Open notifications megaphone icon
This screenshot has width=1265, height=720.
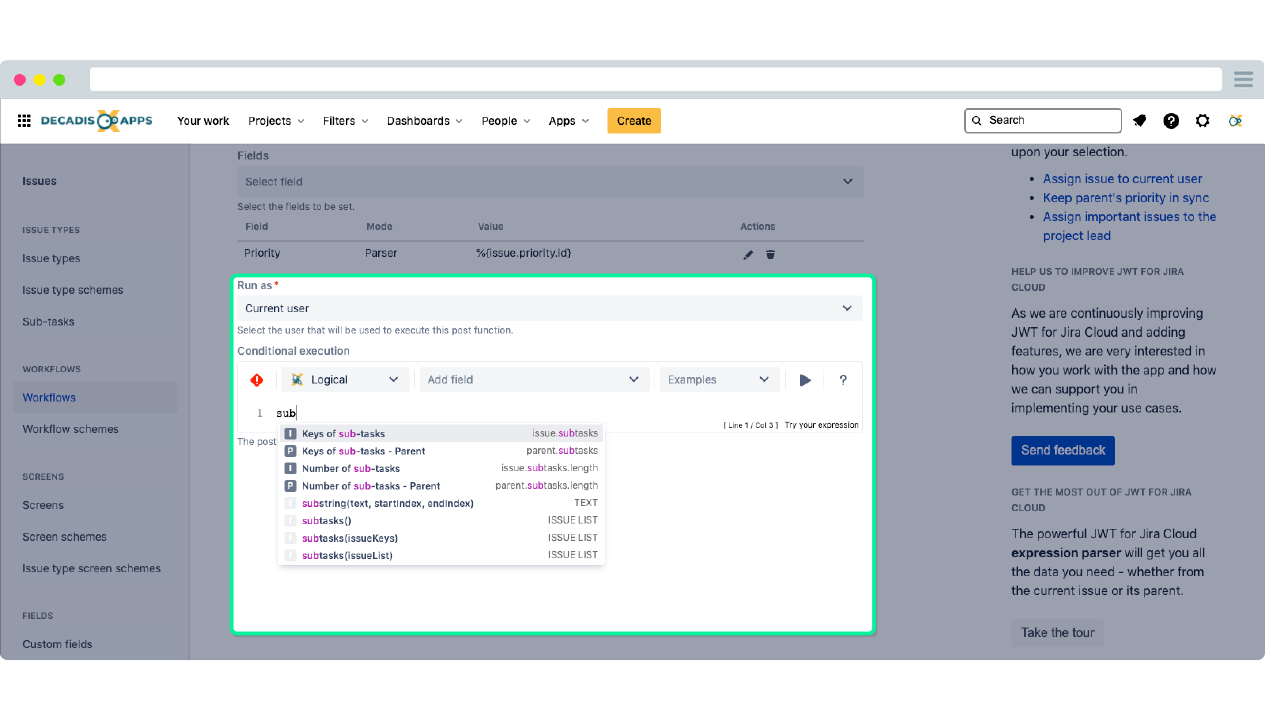pos(1140,121)
